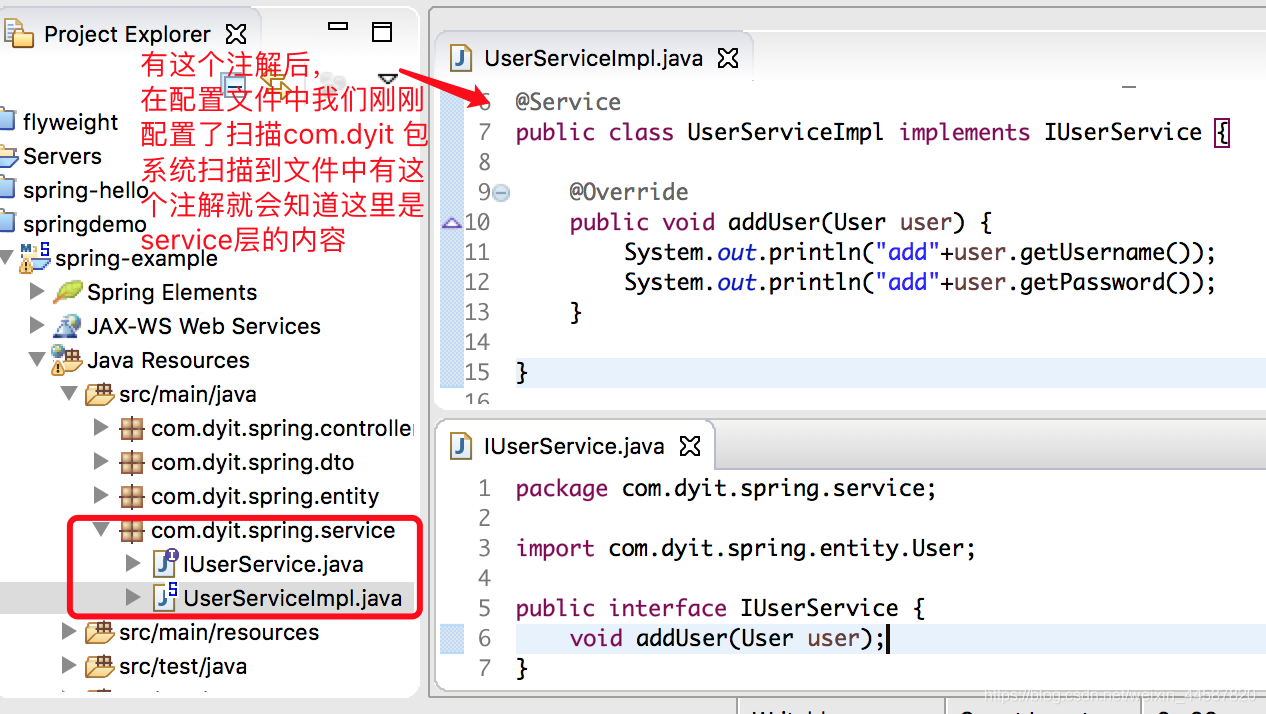Select the src/test/java folder label
The image size is (1266, 714).
coord(183,666)
